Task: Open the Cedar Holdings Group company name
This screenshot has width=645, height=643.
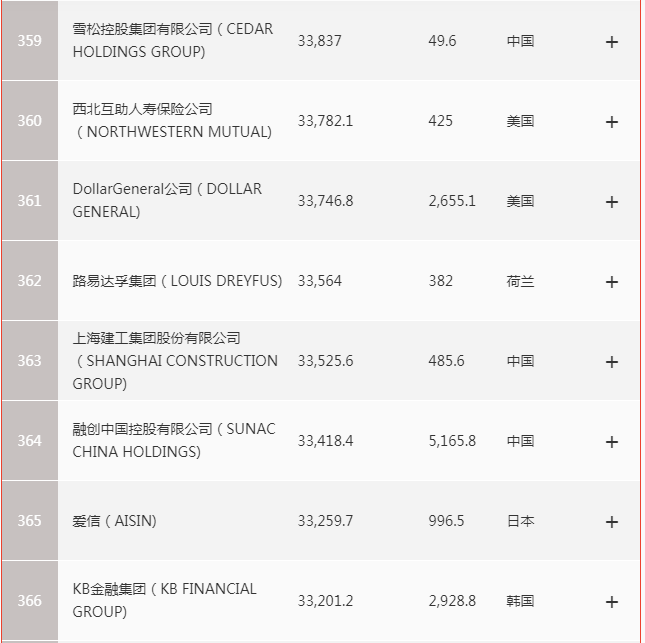Action: click(x=172, y=41)
